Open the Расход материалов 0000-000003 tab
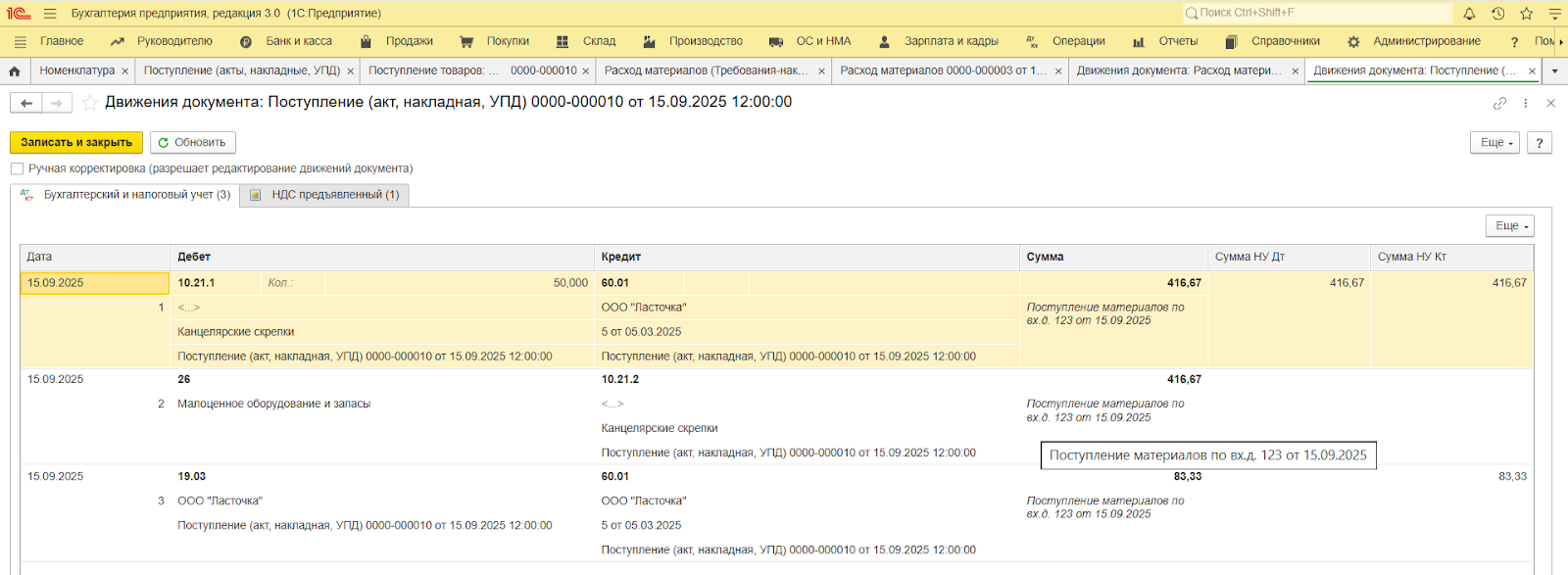Viewport: 1568px width, 575px height. [942, 71]
